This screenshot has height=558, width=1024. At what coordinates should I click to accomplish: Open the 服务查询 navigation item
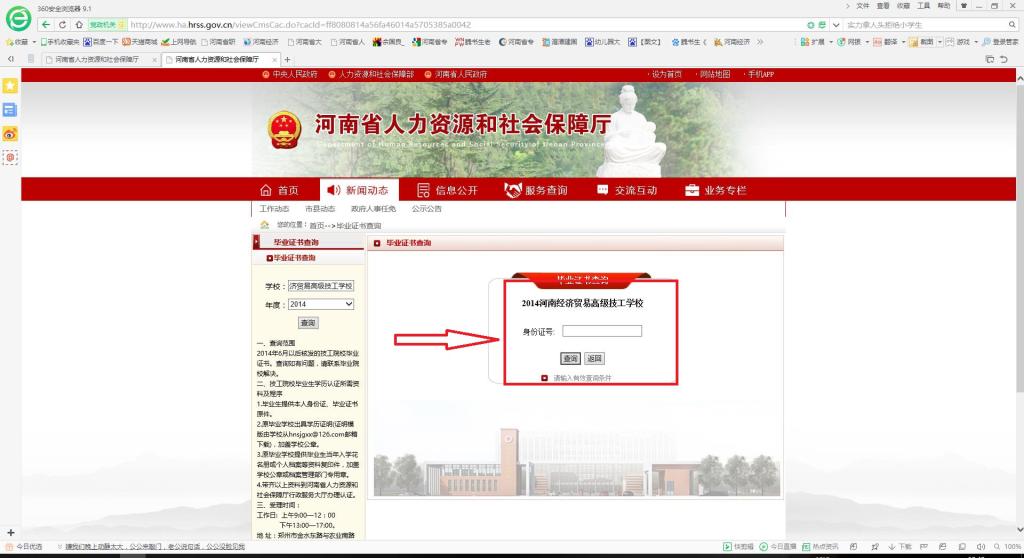coord(536,190)
